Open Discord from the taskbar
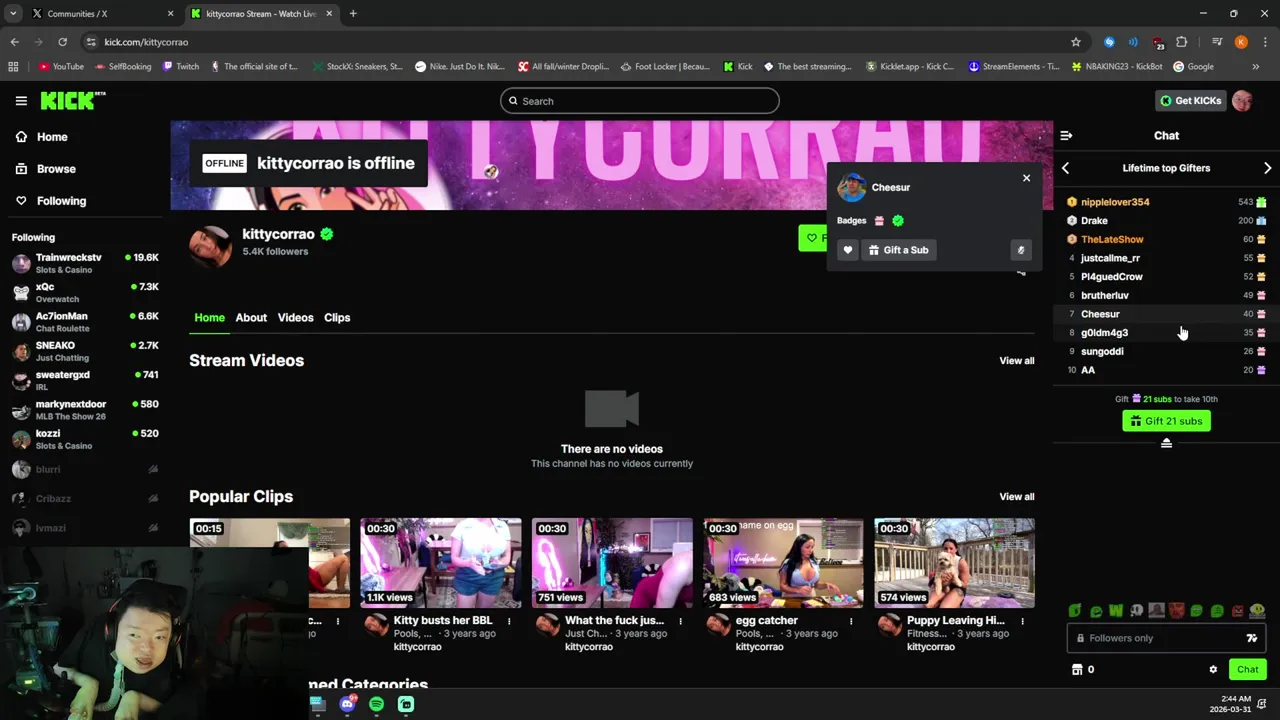1280x720 pixels. click(347, 704)
